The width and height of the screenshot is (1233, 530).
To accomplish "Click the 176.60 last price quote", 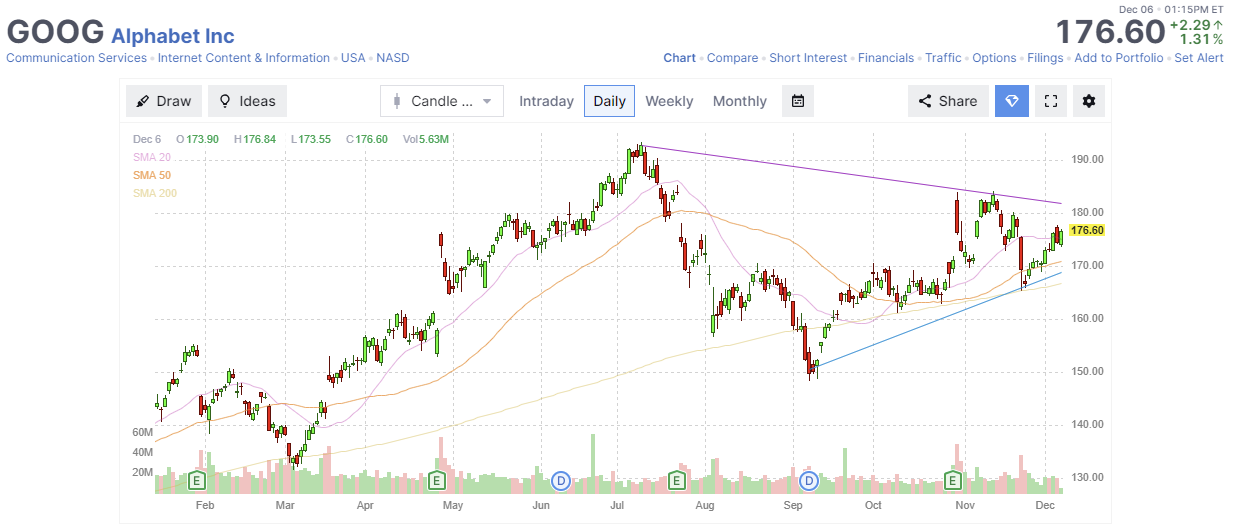I will pyautogui.click(x=1110, y=32).
